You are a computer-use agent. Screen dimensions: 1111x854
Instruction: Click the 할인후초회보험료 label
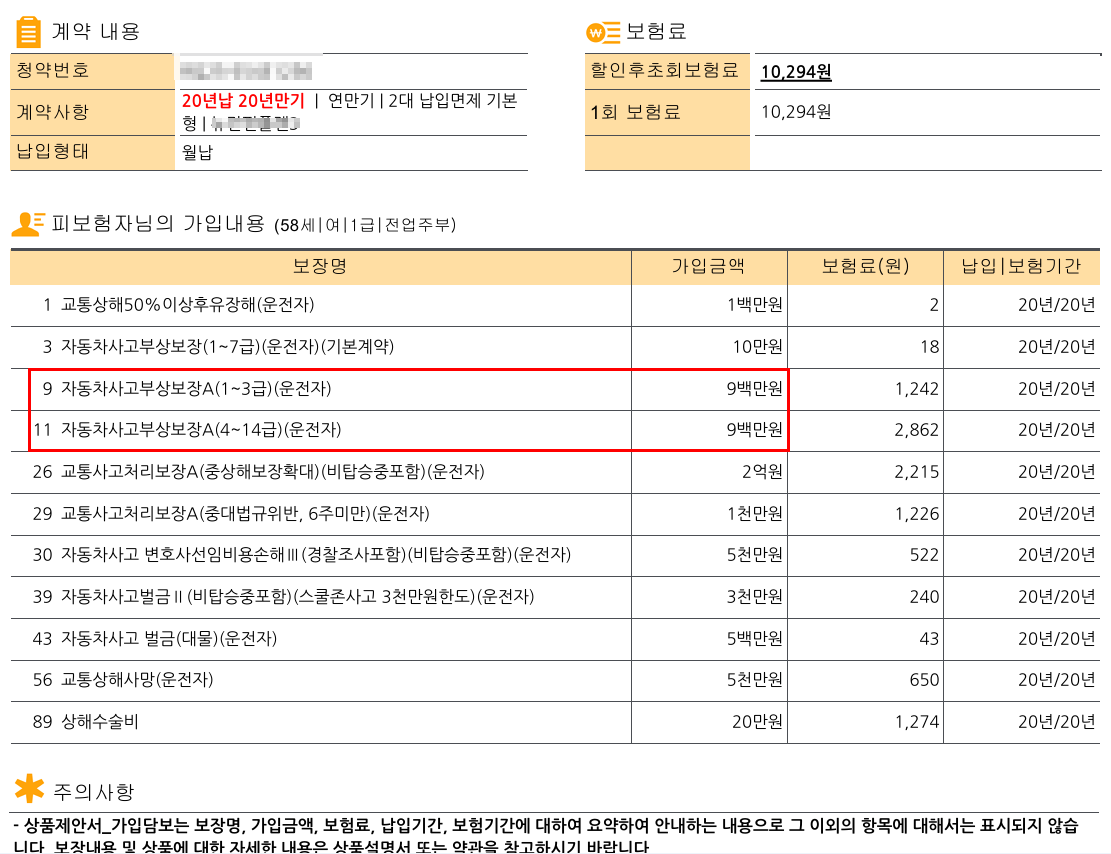[664, 69]
